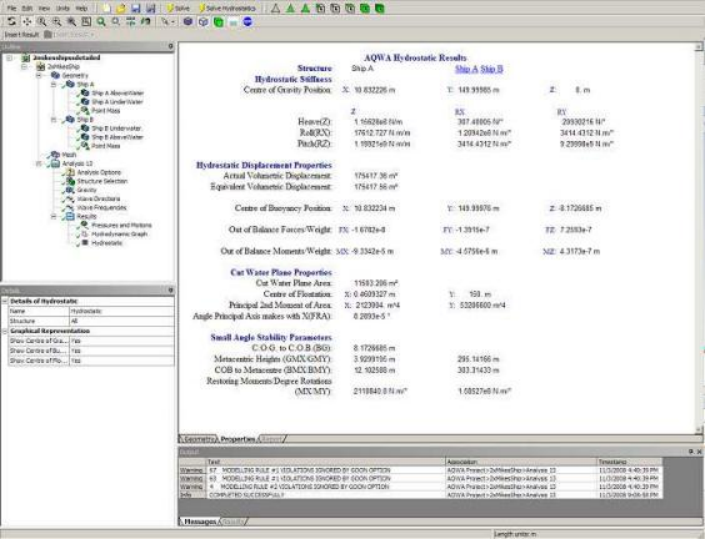The height and width of the screenshot is (539, 705).
Task: Select Pressures and Motions result
Action: 121,225
